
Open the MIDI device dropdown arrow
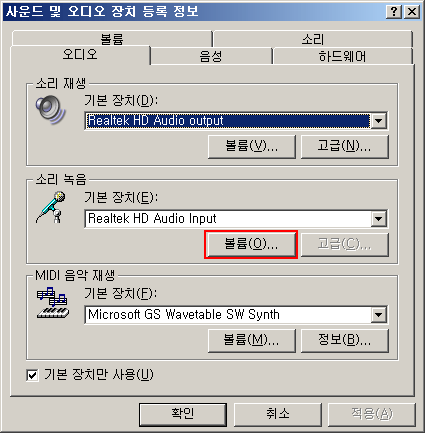coord(379,315)
